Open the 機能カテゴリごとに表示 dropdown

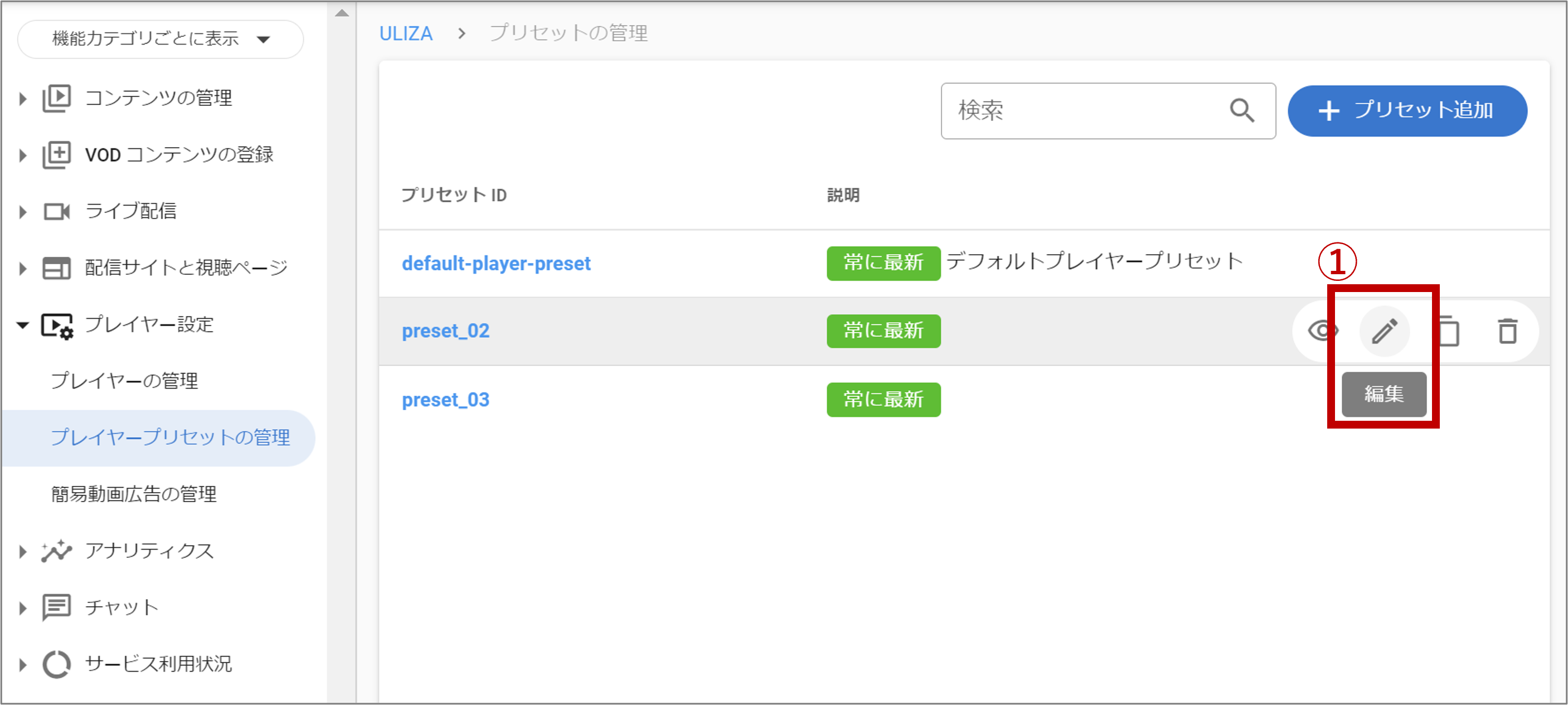click(160, 39)
